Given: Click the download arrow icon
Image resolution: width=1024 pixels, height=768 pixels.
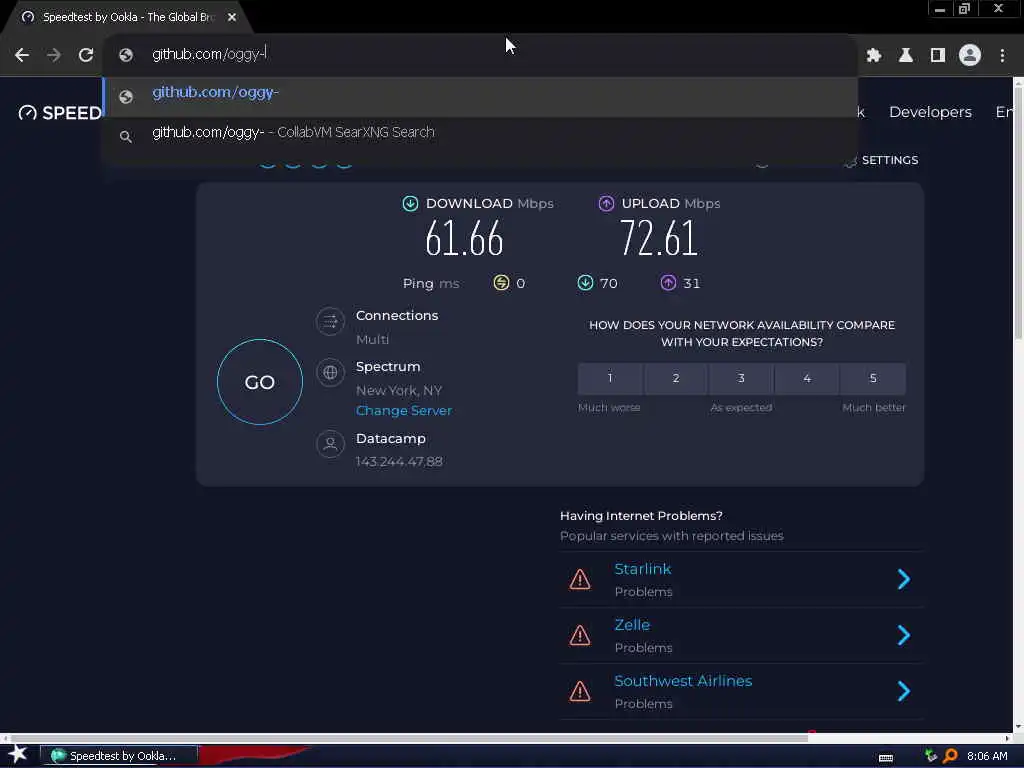Looking at the screenshot, I should pyautogui.click(x=410, y=204).
